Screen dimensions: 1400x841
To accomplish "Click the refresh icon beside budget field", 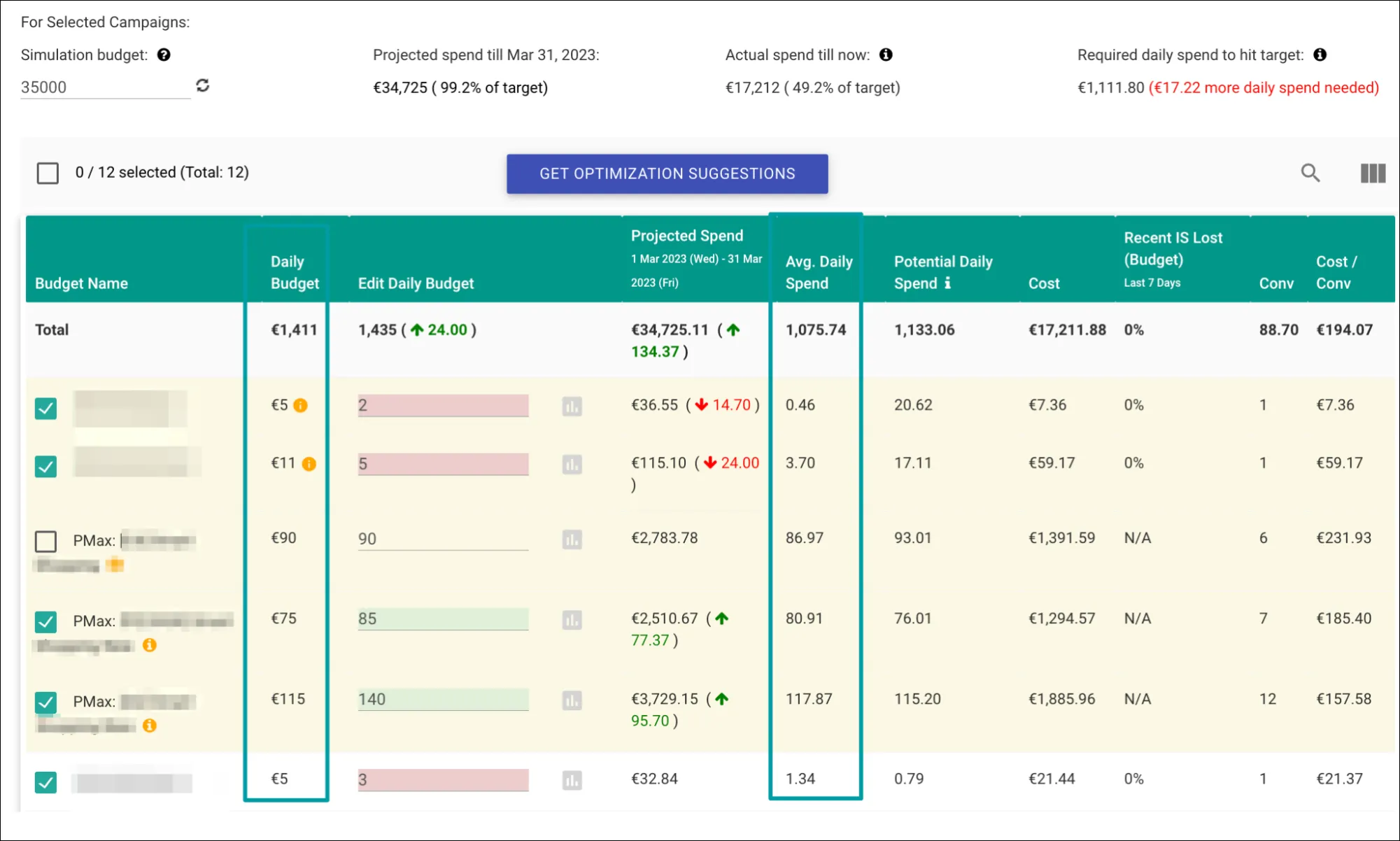I will coord(203,85).
